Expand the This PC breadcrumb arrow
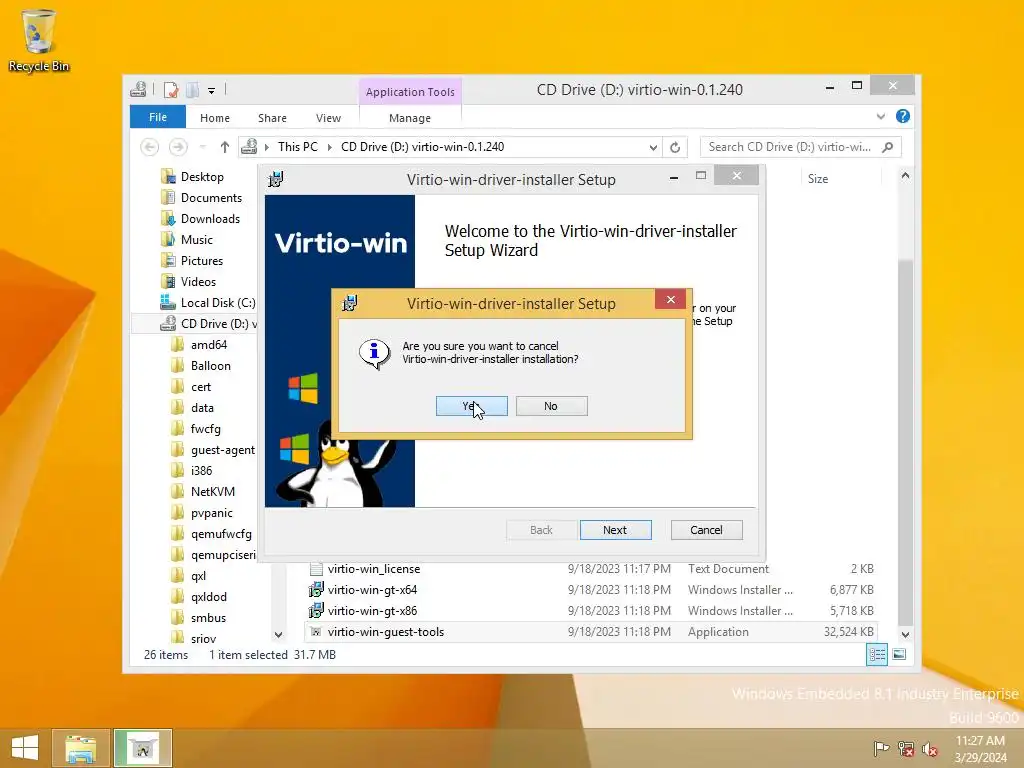Screen dimensions: 1024x768 (x=330, y=148)
